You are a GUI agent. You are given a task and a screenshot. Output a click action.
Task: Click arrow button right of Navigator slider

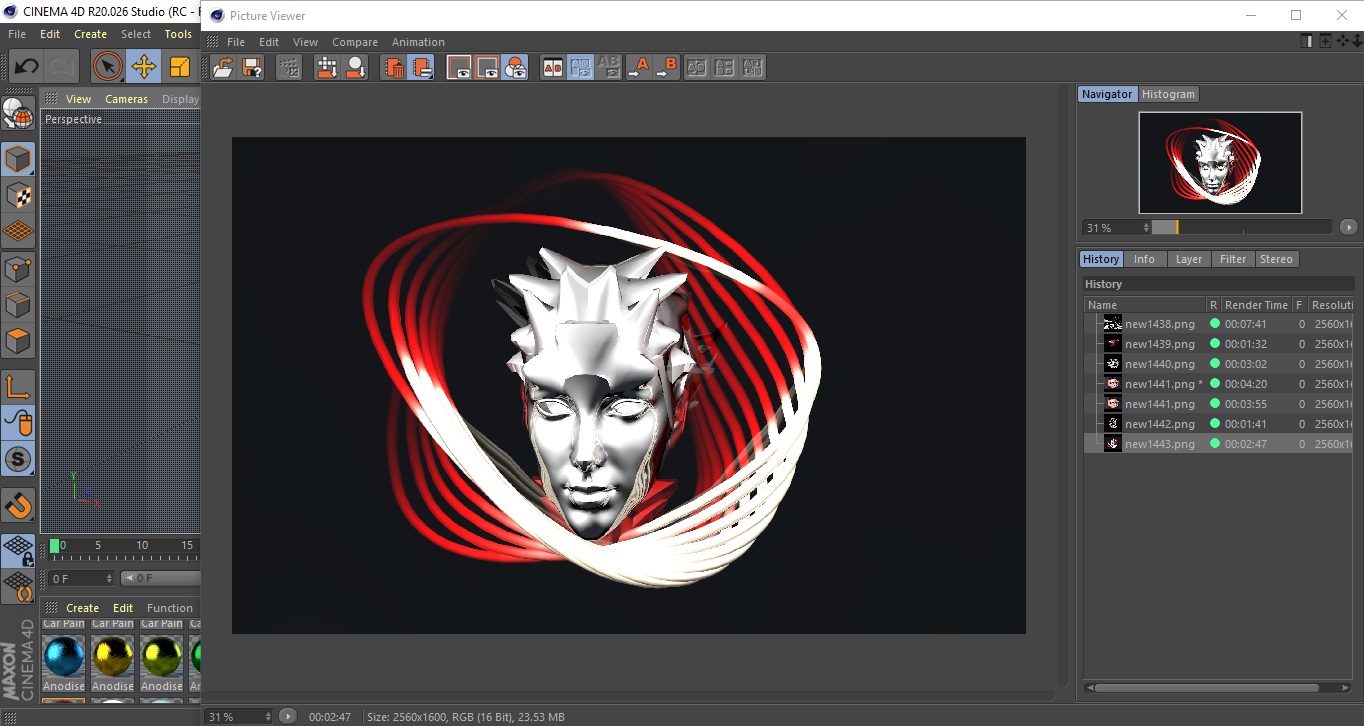1348,228
